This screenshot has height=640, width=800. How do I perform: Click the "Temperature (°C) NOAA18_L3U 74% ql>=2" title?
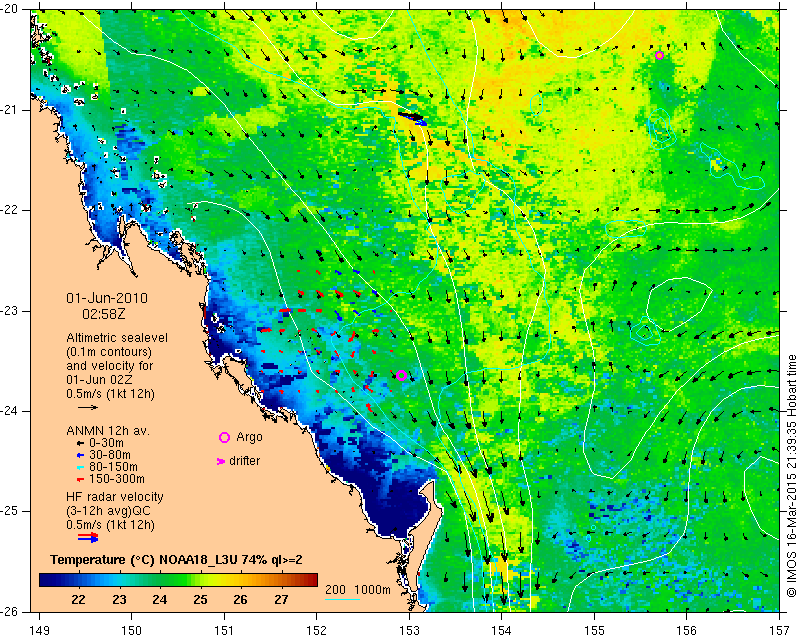pyautogui.click(x=176, y=560)
